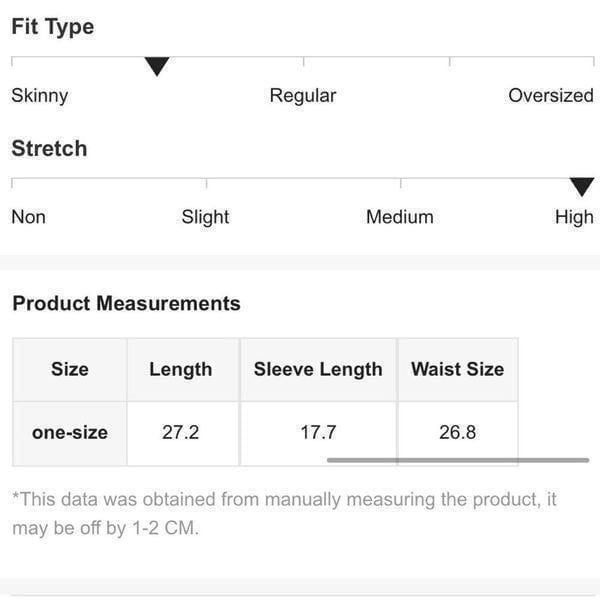Click the Size column header
The width and height of the screenshot is (600, 600).
pyautogui.click(x=70, y=370)
